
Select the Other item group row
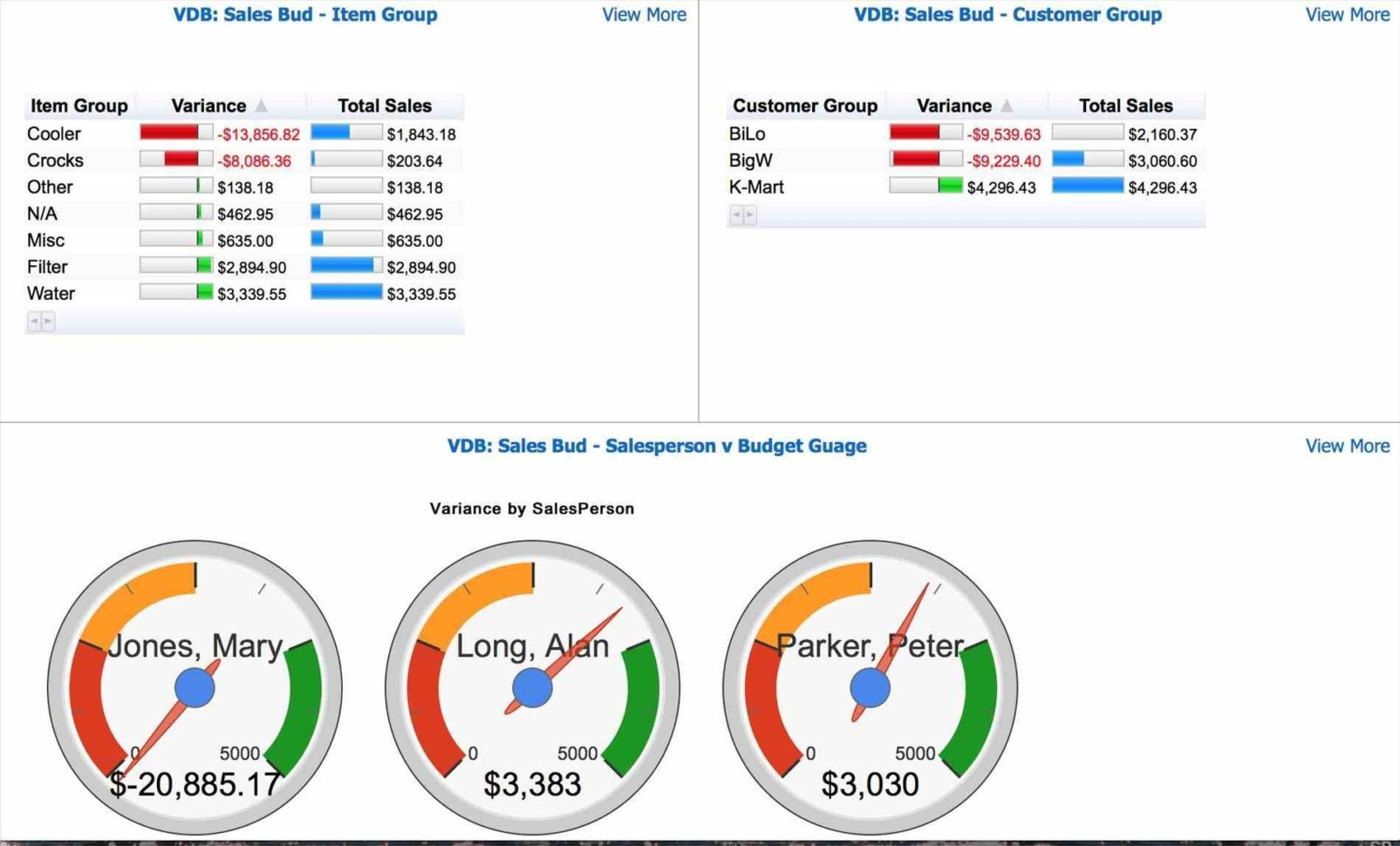[x=244, y=187]
